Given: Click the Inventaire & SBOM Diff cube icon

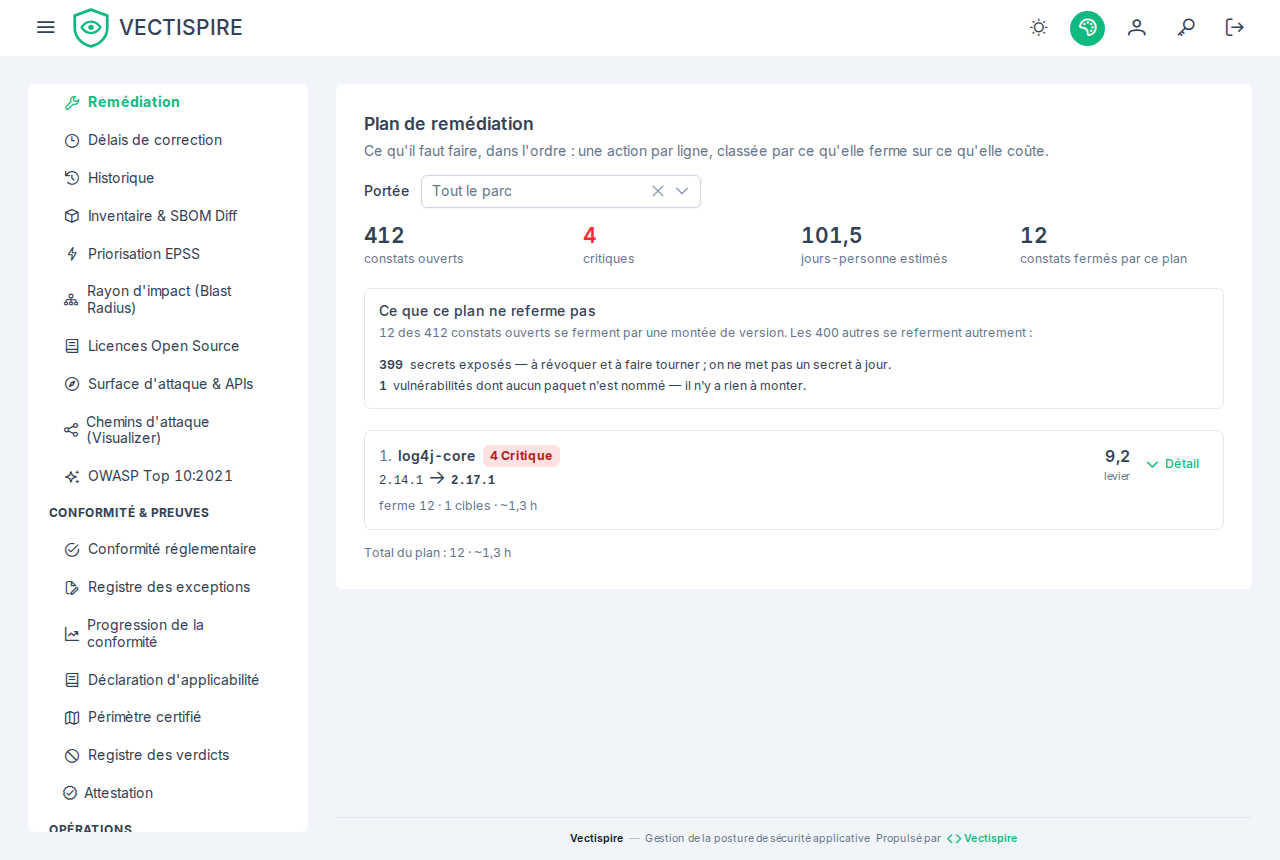Looking at the screenshot, I should tap(72, 216).
